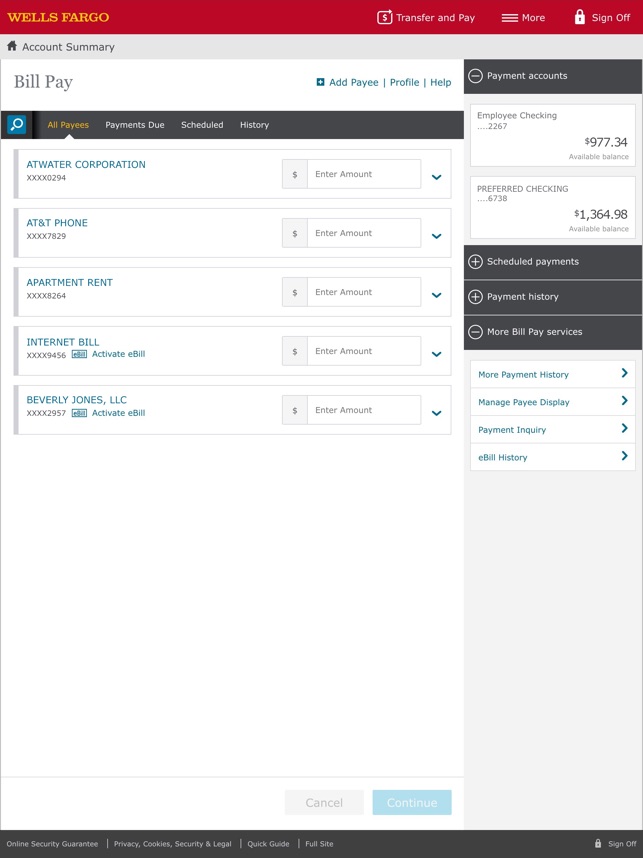The height and width of the screenshot is (858, 643).
Task: Click Sign Off in the header
Action: pos(611,18)
